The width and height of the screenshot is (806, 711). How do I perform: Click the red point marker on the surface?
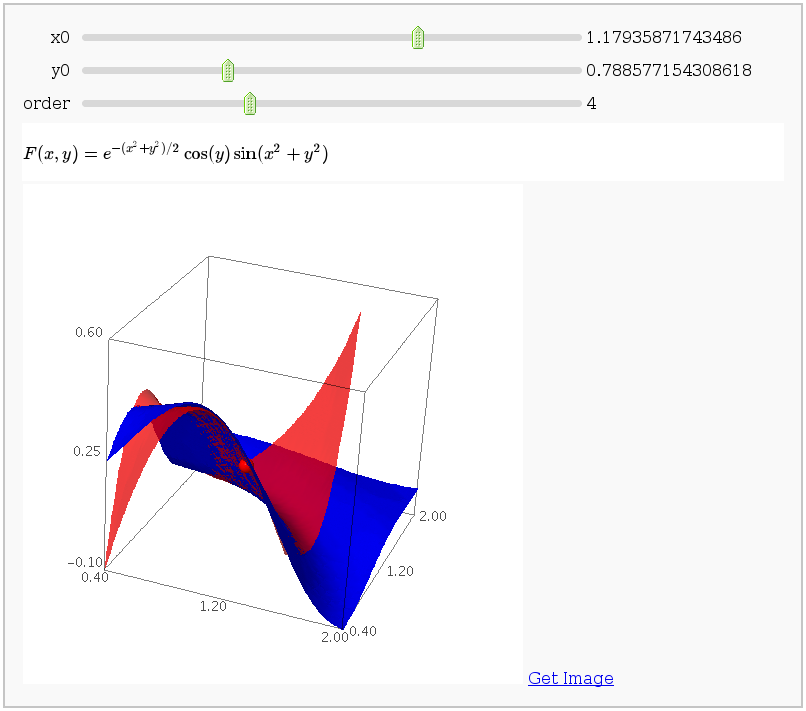(x=243, y=466)
